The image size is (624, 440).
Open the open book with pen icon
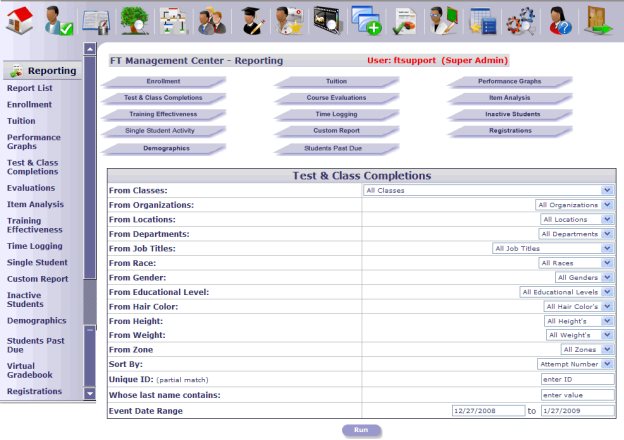click(96, 22)
